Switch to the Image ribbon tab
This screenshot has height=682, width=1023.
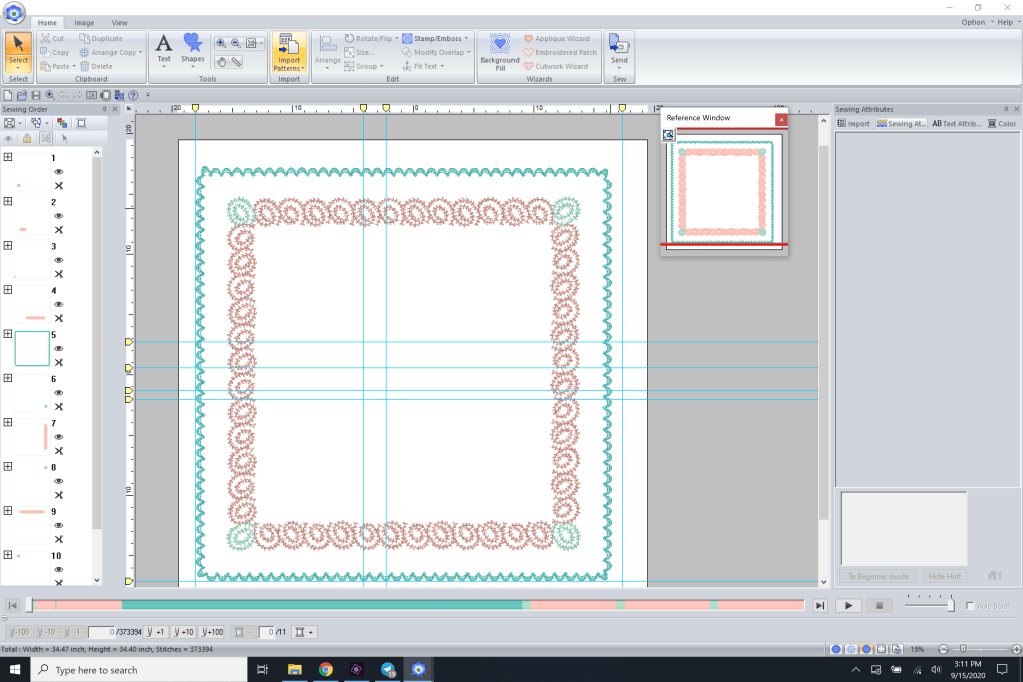[84, 22]
